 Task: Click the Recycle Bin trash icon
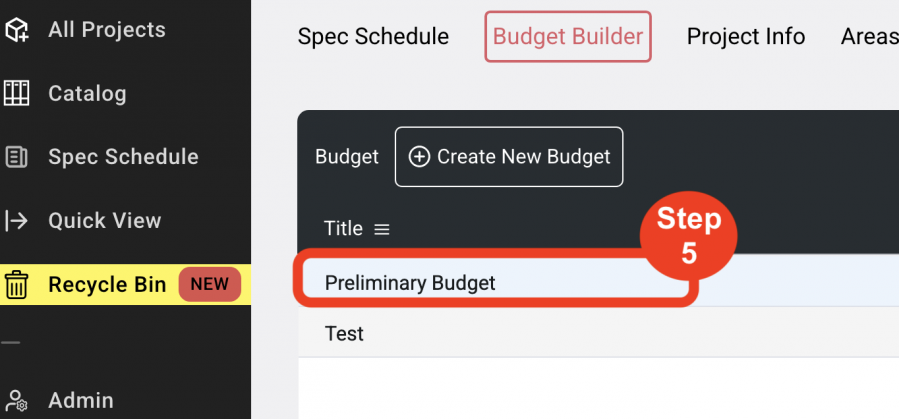(x=16, y=285)
